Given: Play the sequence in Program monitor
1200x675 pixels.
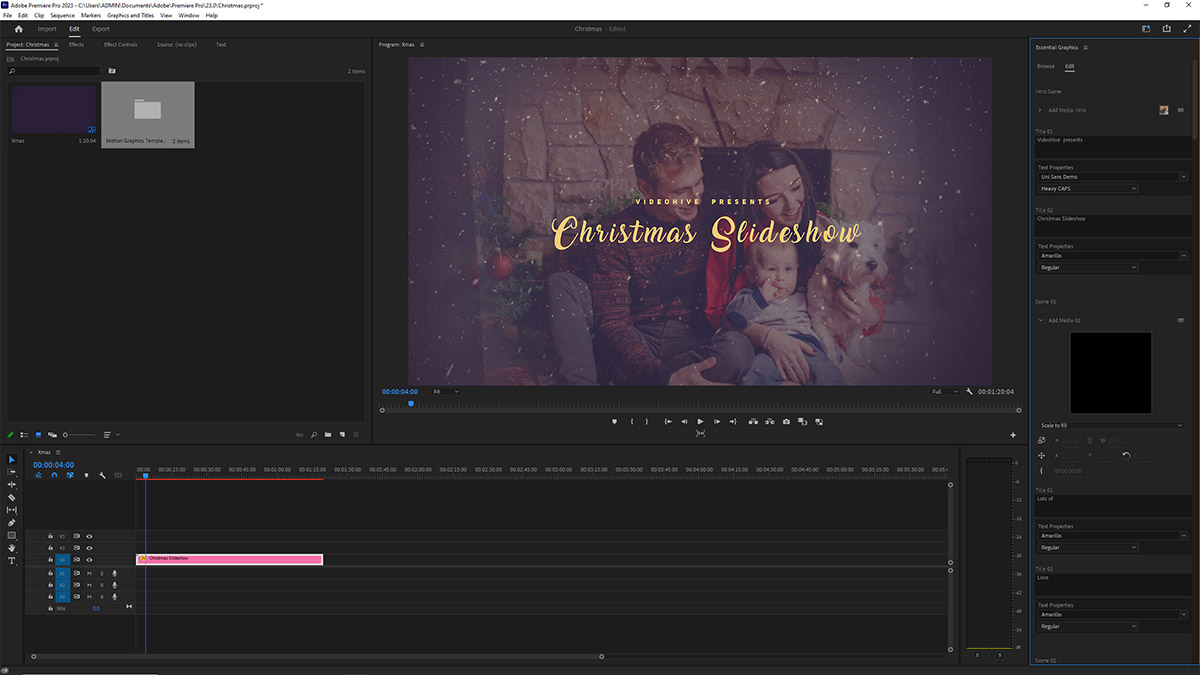Looking at the screenshot, I should coord(700,422).
